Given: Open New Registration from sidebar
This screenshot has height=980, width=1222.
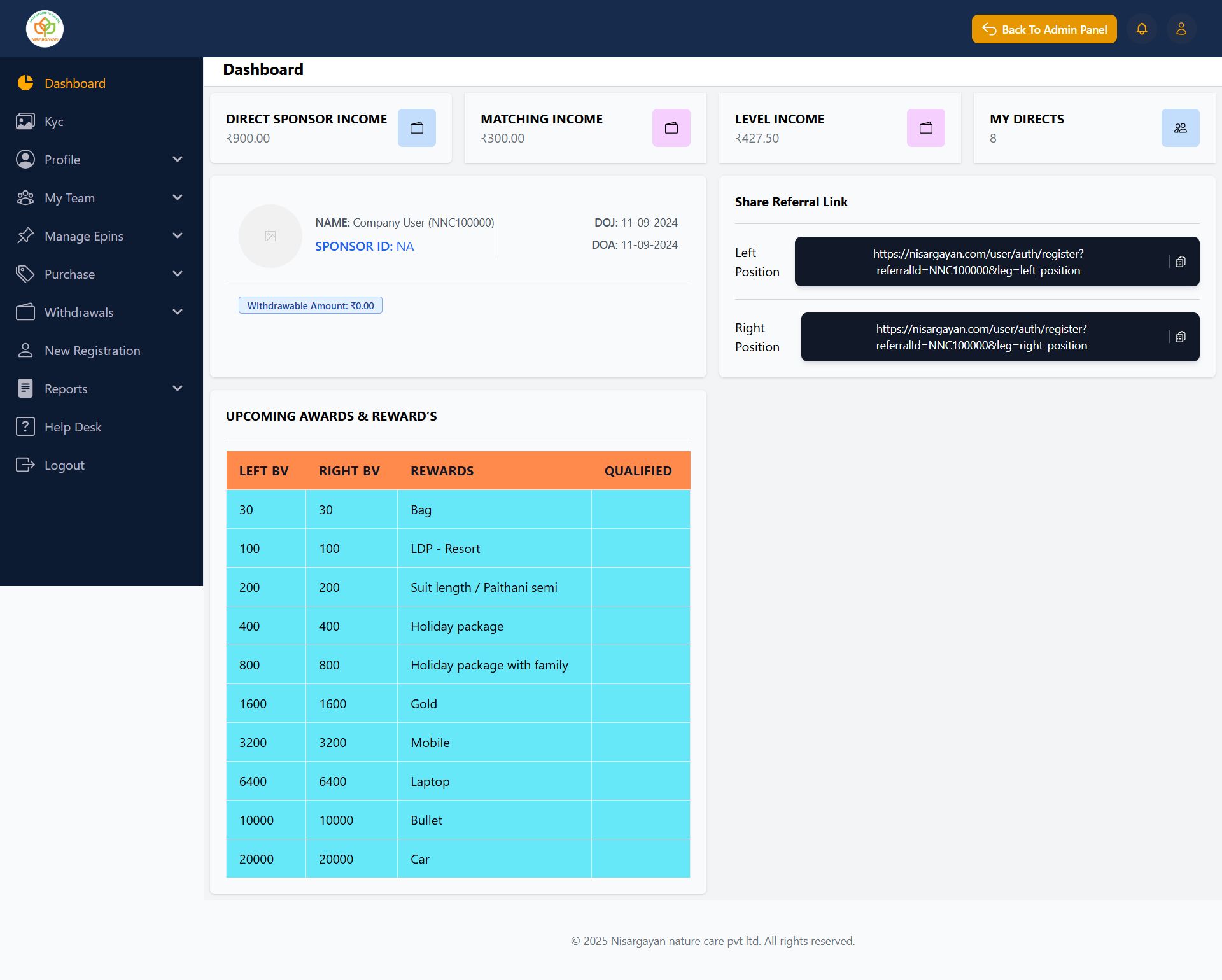Looking at the screenshot, I should click(x=92, y=351).
